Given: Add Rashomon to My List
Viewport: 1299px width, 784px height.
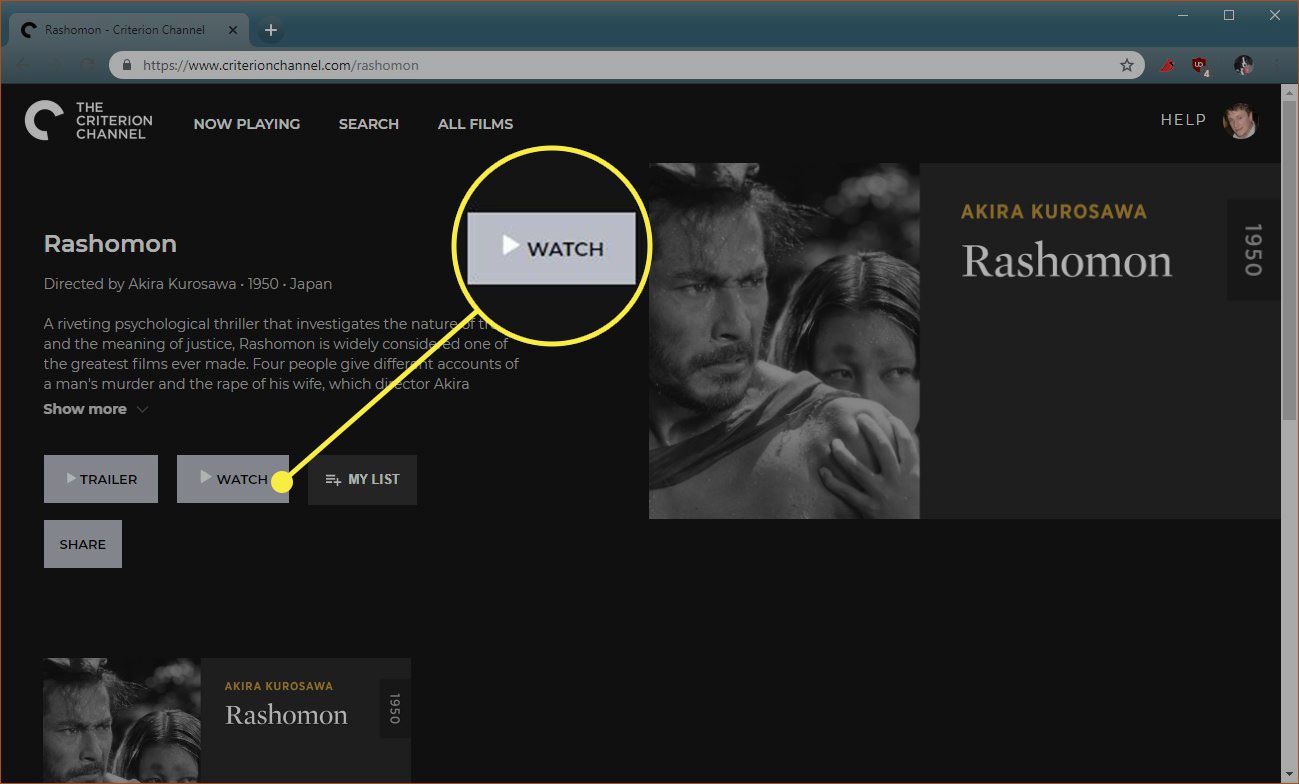Looking at the screenshot, I should 362,479.
